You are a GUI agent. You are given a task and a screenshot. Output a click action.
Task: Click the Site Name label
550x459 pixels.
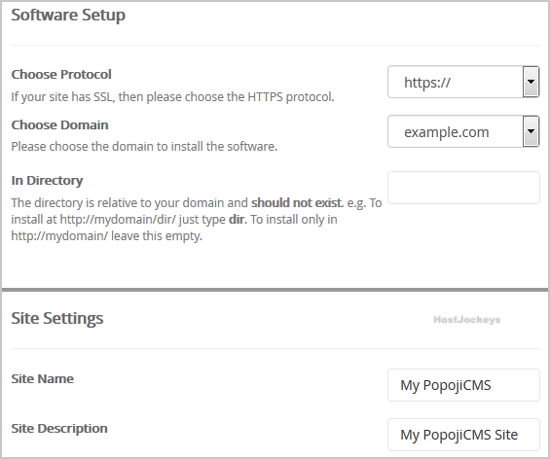(x=42, y=379)
